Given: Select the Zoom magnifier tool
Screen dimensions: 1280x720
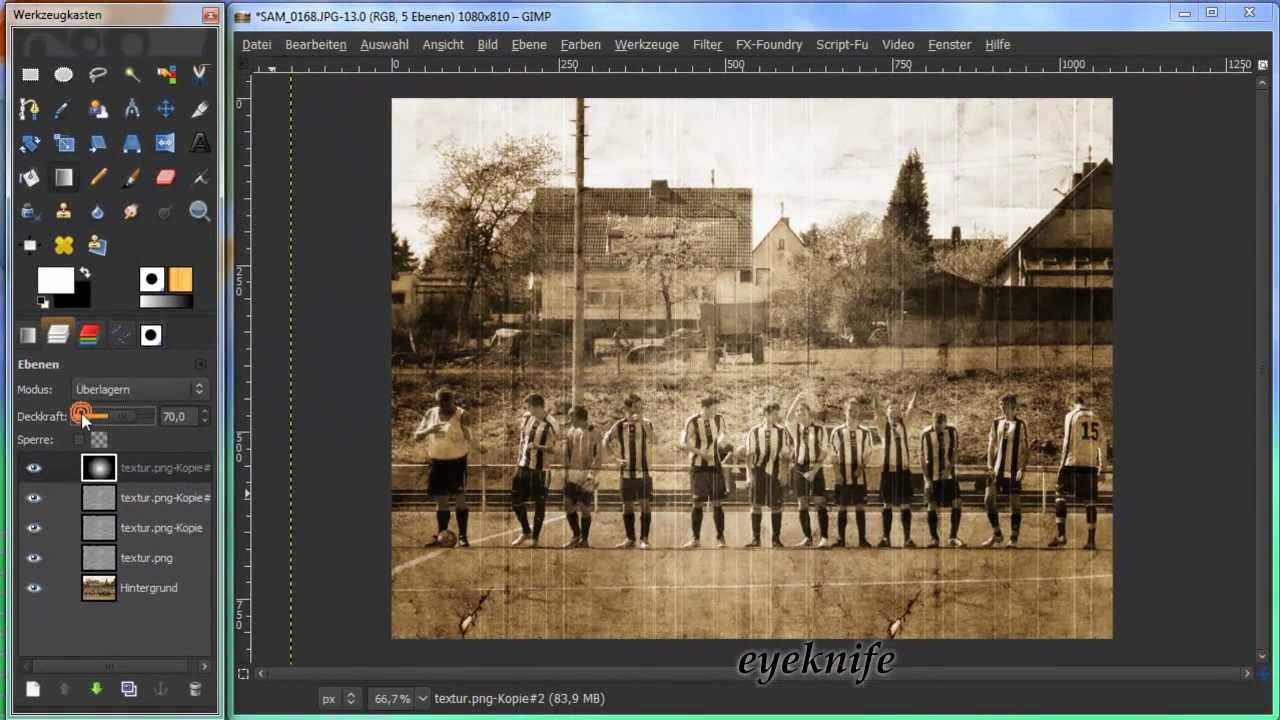Looking at the screenshot, I should point(200,211).
